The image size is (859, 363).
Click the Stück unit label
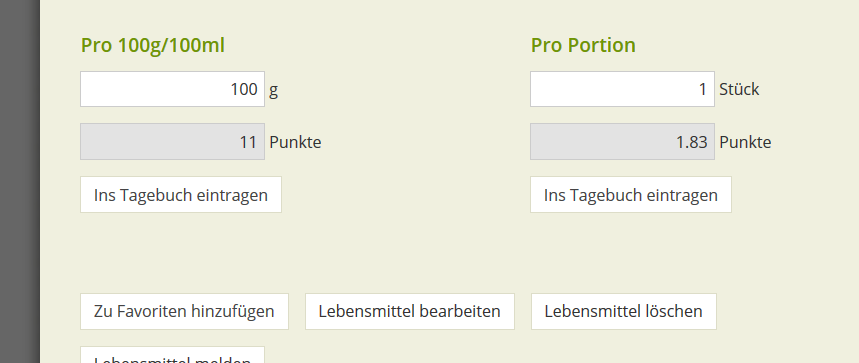tap(739, 89)
